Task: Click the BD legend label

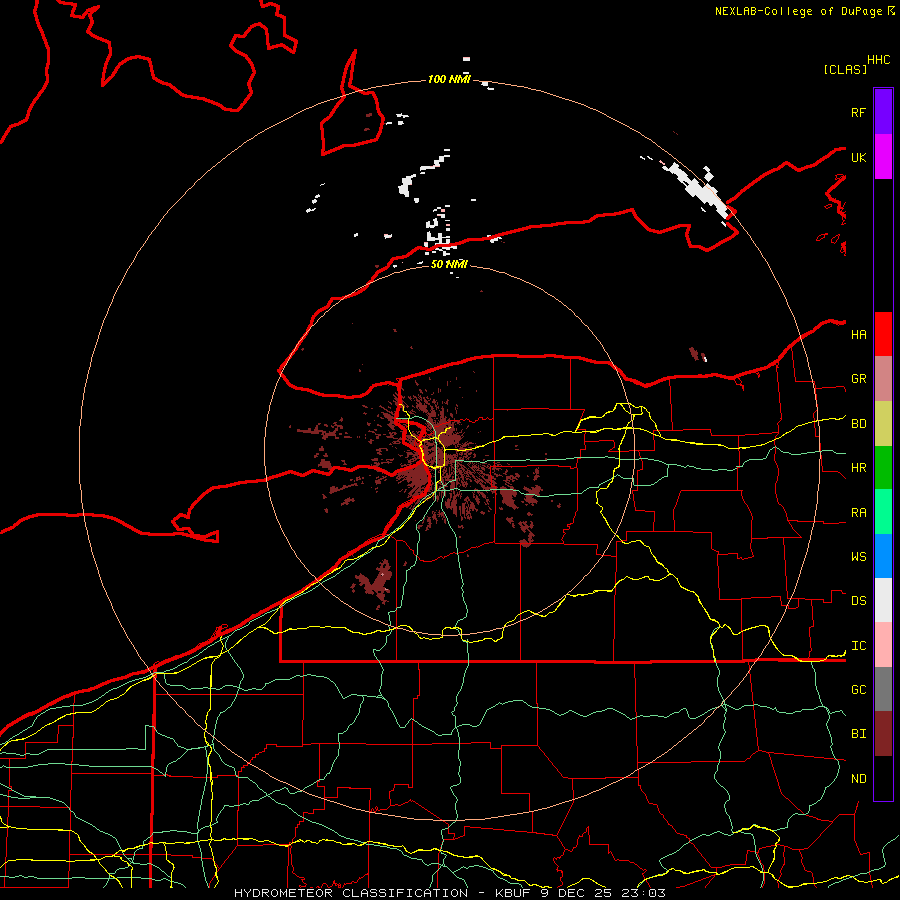Action: click(x=858, y=424)
